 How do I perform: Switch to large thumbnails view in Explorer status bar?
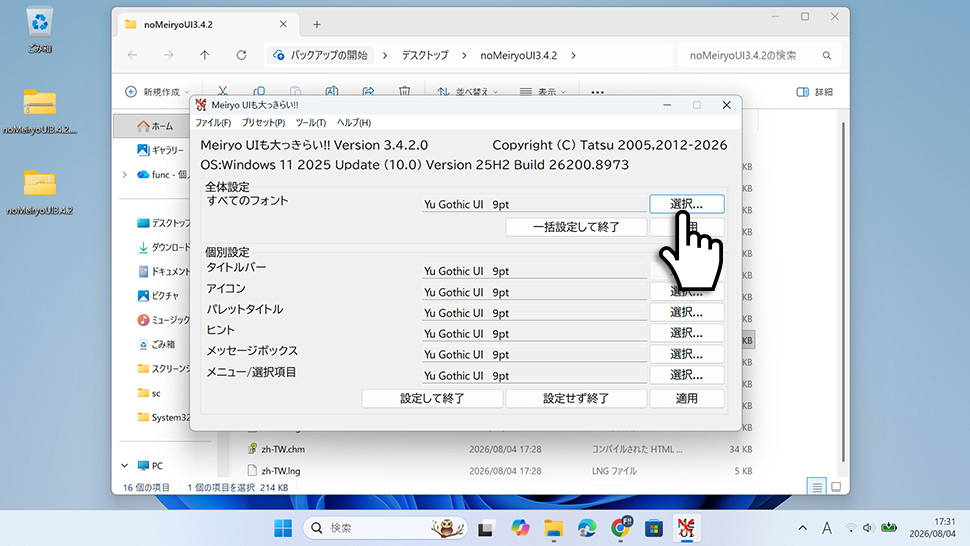click(836, 487)
